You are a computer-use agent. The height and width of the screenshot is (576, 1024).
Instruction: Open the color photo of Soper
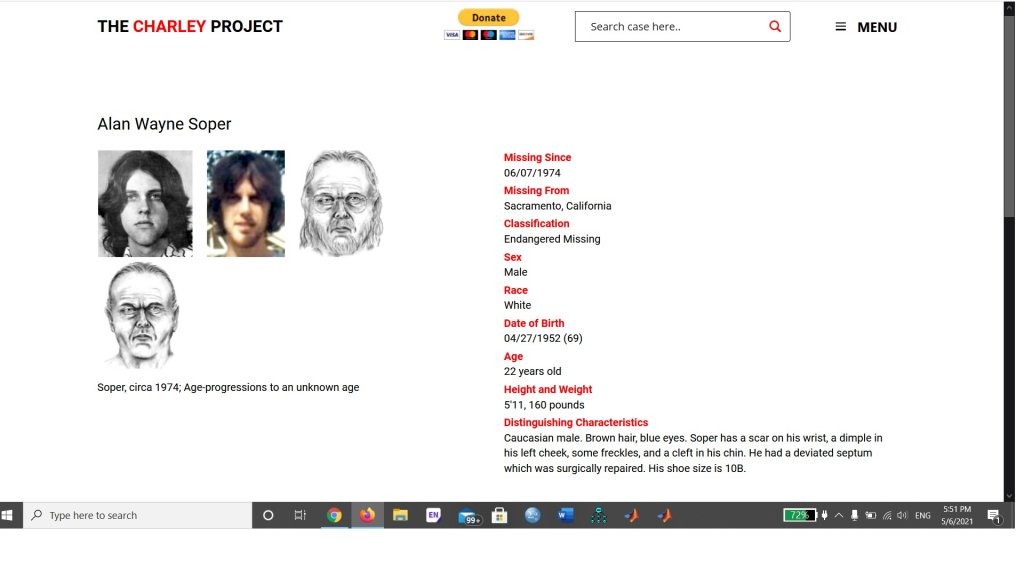246,203
